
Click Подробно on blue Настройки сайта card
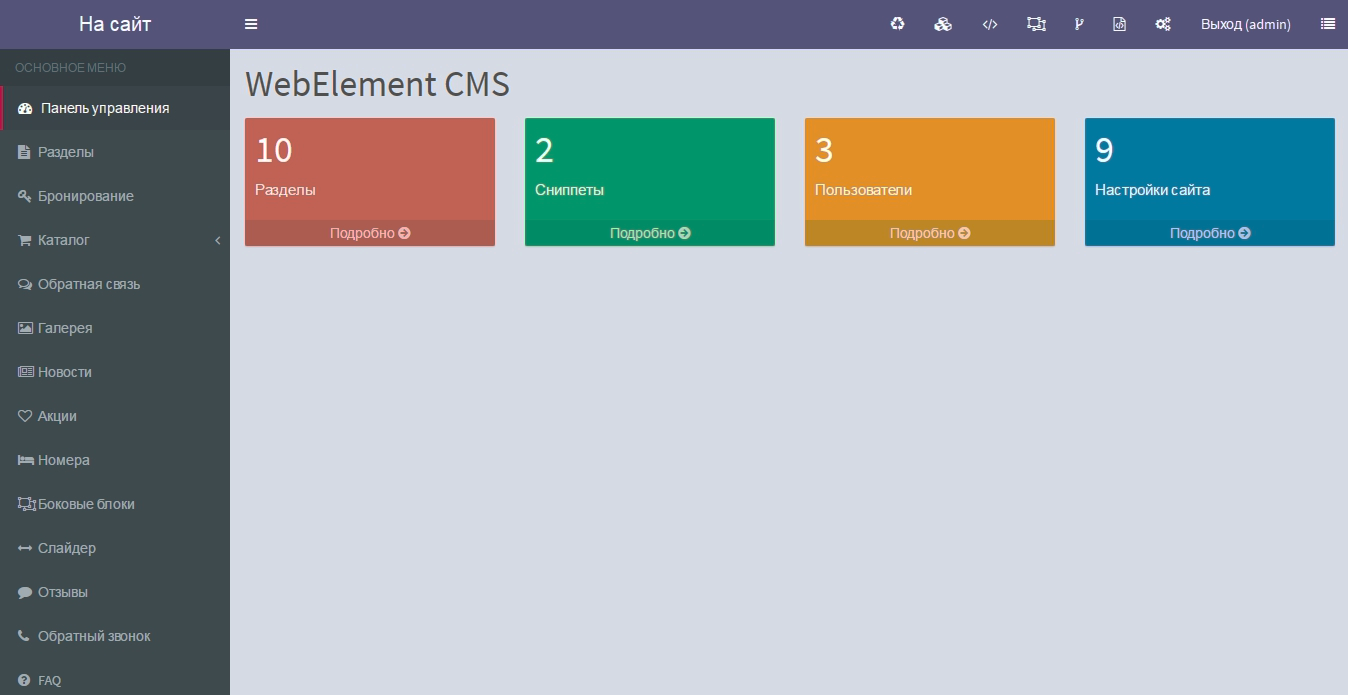click(1210, 233)
